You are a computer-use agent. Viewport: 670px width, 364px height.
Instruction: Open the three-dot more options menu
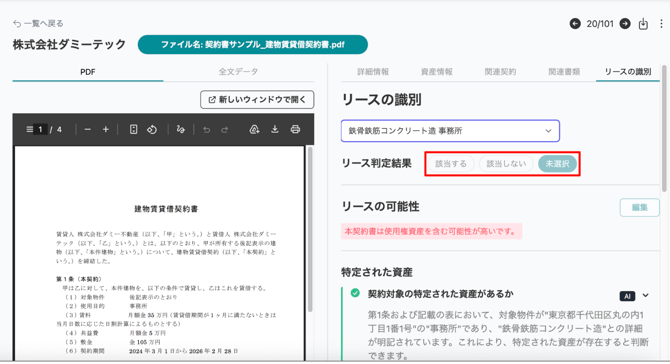click(x=661, y=23)
